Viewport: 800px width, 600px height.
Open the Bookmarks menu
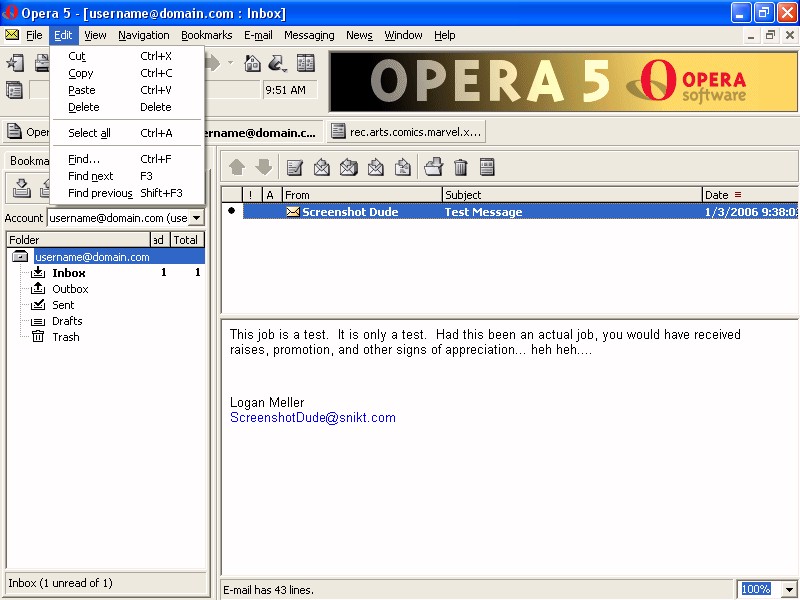pyautogui.click(x=207, y=35)
